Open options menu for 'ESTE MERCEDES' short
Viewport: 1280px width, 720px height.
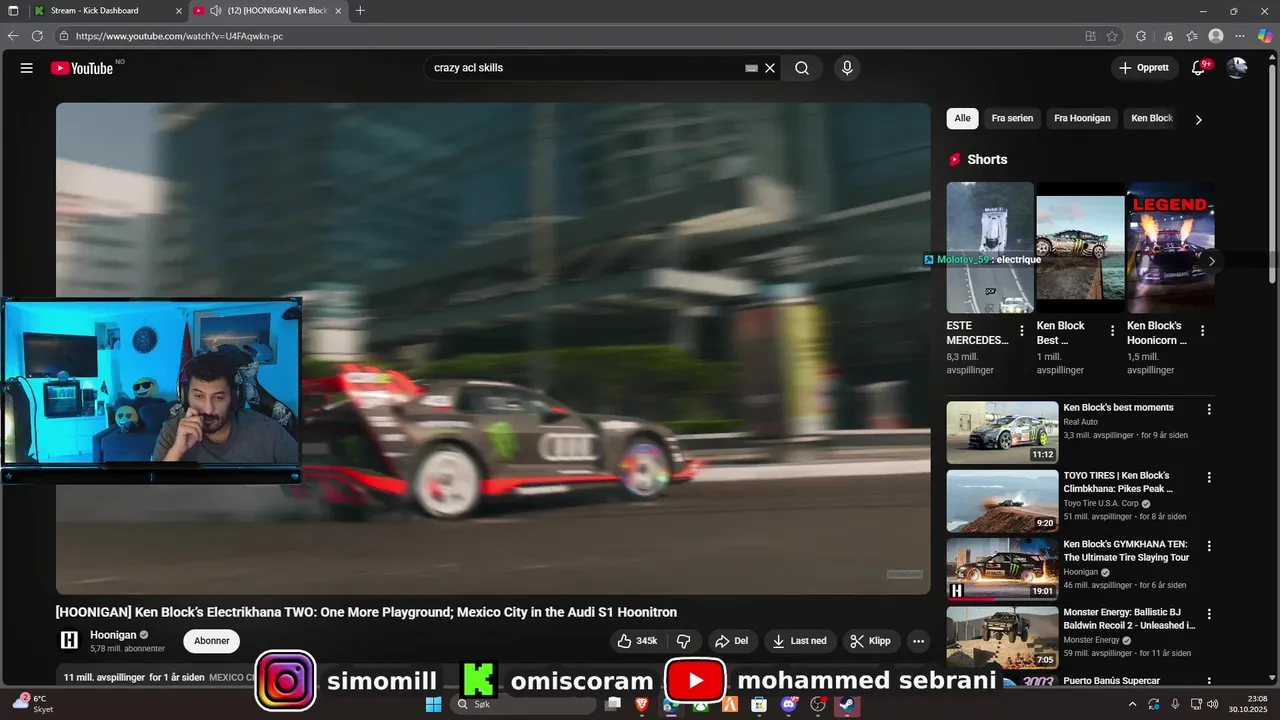click(1022, 331)
